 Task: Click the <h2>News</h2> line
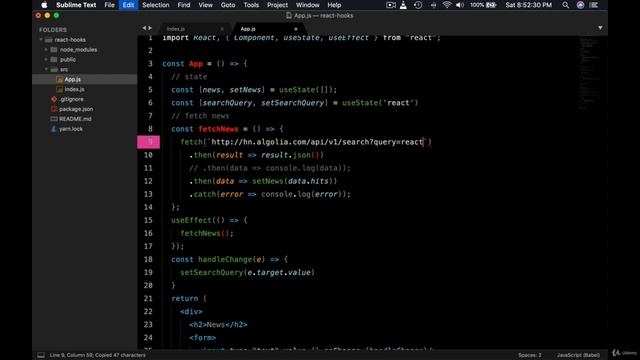point(218,325)
